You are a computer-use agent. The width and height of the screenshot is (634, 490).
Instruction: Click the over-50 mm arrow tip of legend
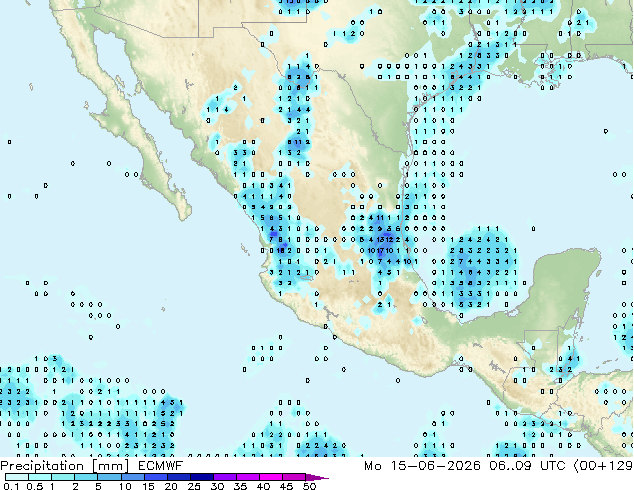pos(317,477)
